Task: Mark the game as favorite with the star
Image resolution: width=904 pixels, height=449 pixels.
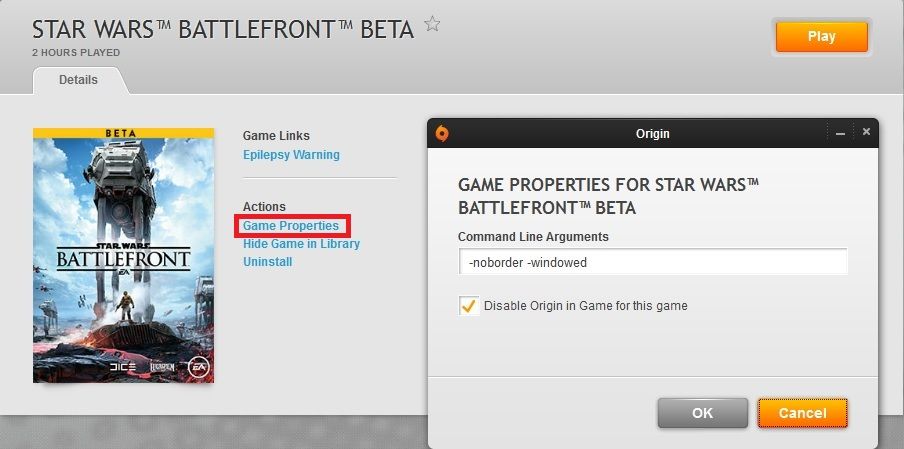Action: pyautogui.click(x=432, y=24)
